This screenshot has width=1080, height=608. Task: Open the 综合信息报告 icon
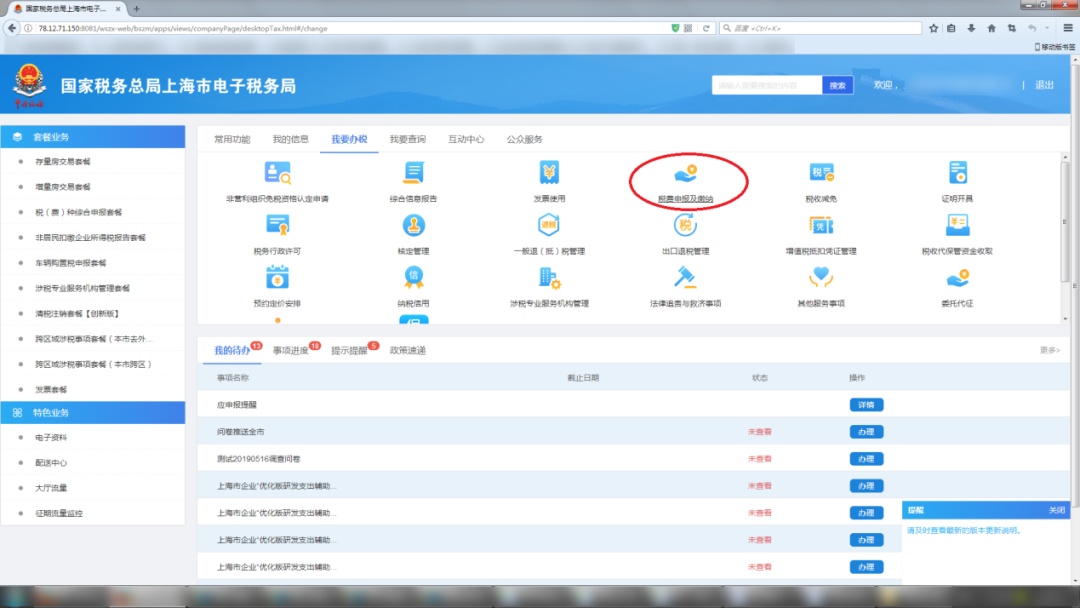[413, 174]
